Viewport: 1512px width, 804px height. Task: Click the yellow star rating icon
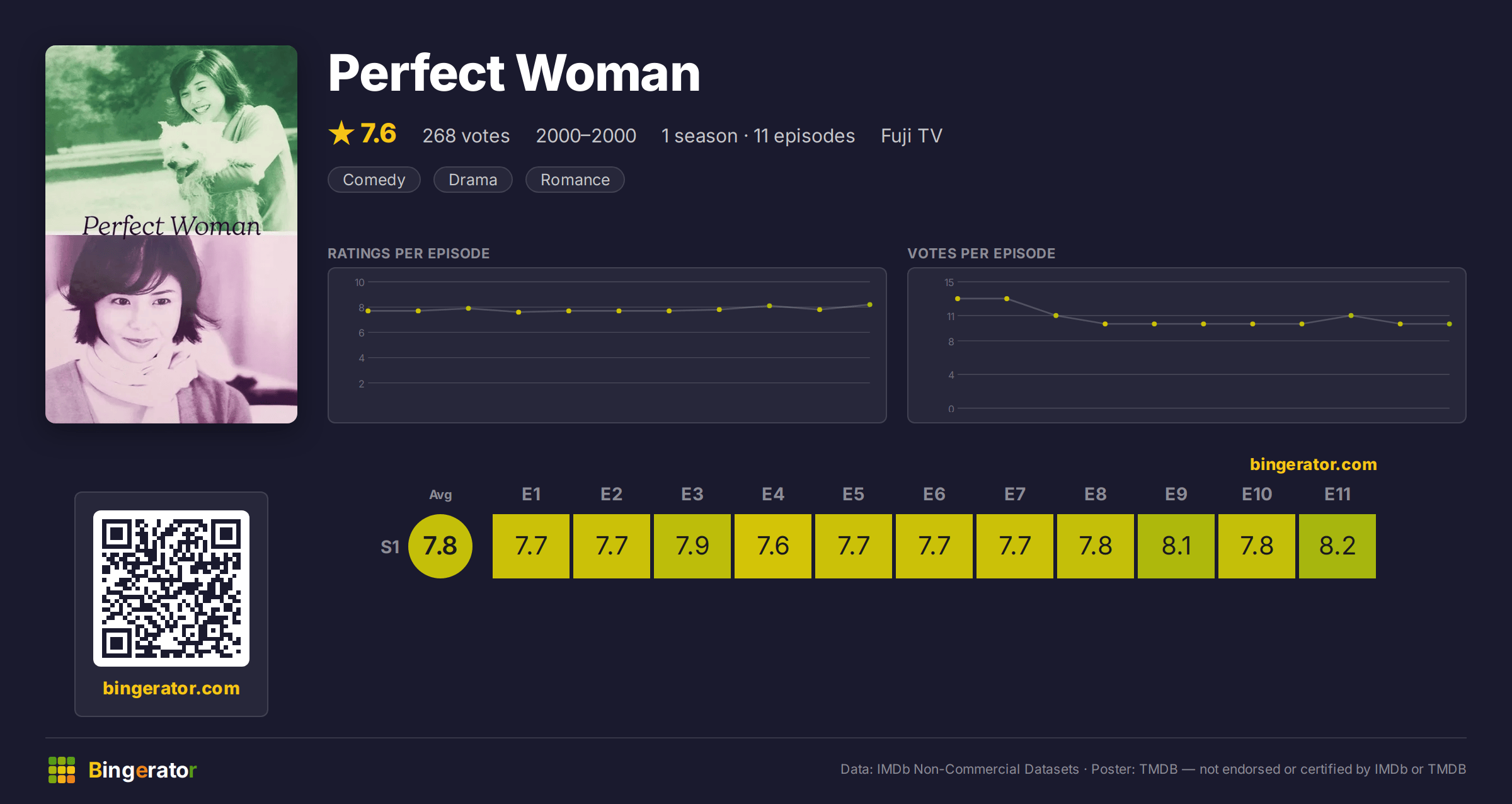pos(341,133)
